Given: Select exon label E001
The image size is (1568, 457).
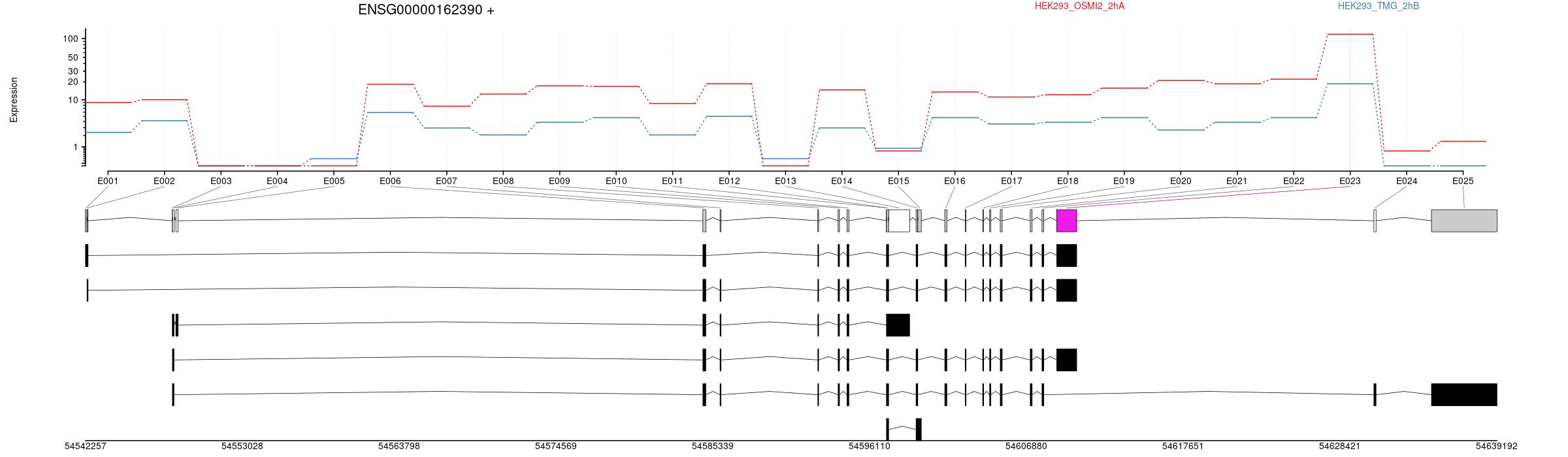Looking at the screenshot, I should (x=108, y=181).
